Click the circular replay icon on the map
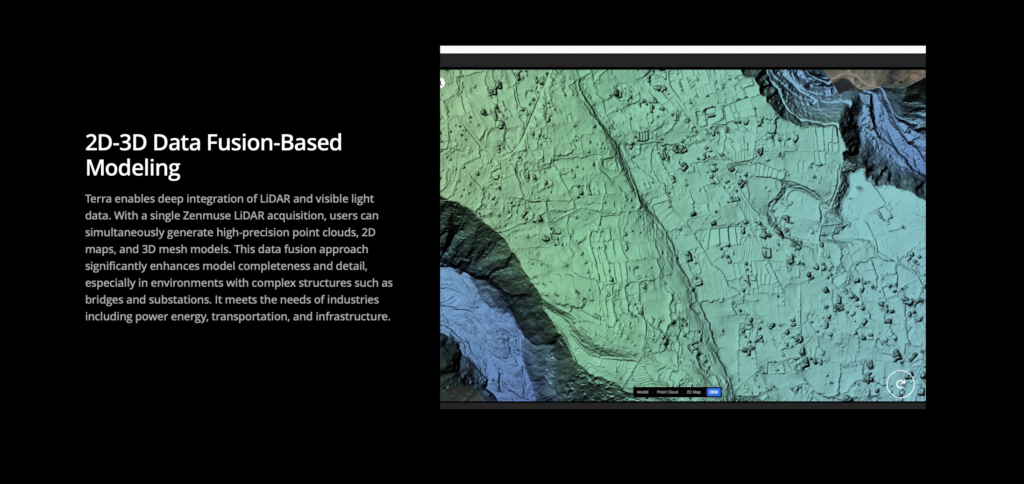This screenshot has width=1024, height=484. pos(901,383)
